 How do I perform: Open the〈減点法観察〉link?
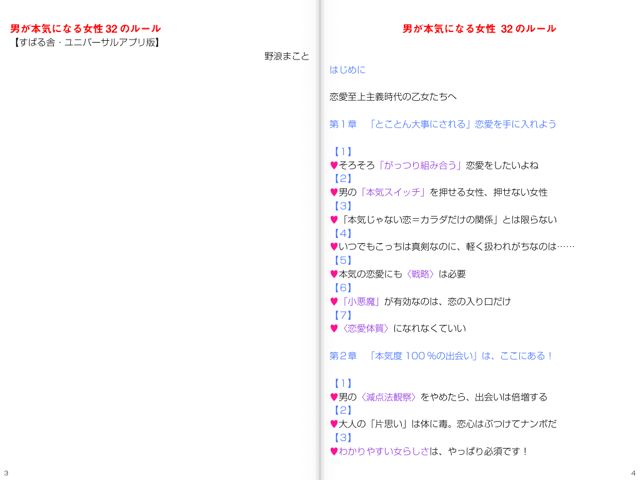coord(387,397)
